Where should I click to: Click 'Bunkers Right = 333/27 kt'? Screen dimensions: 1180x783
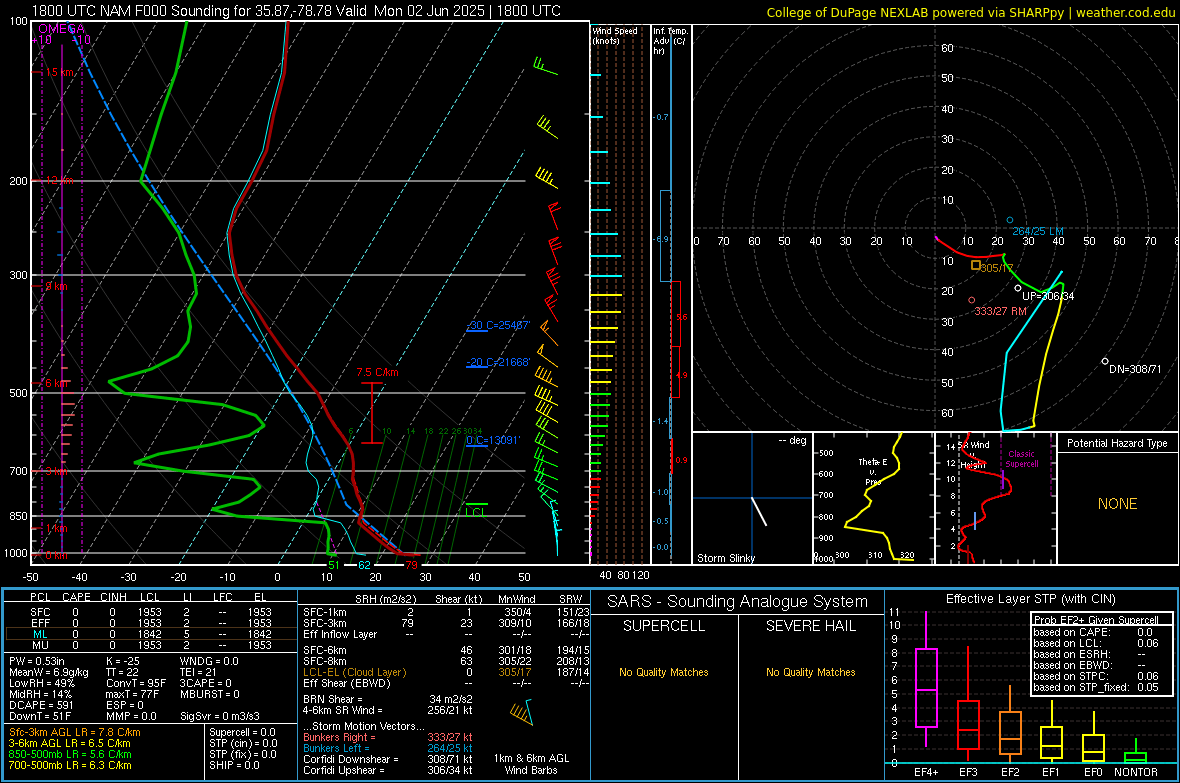pyautogui.click(x=388, y=737)
